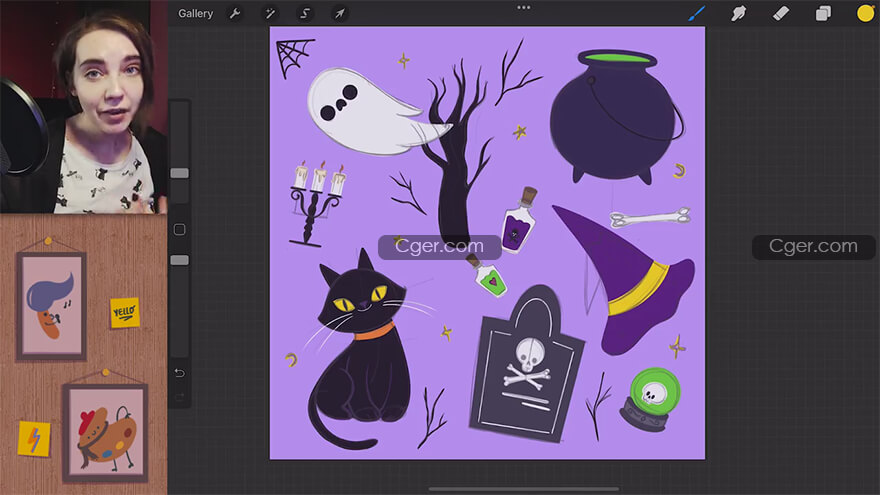The width and height of the screenshot is (880, 495).
Task: Click the three-dot menu at top center
Action: (523, 7)
